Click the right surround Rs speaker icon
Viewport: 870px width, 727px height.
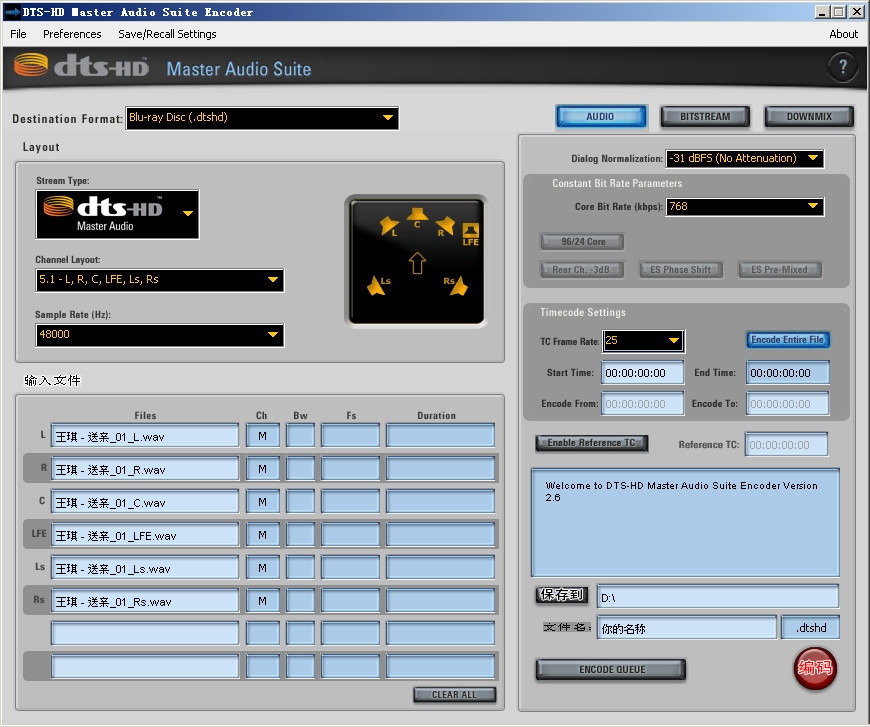click(x=457, y=286)
